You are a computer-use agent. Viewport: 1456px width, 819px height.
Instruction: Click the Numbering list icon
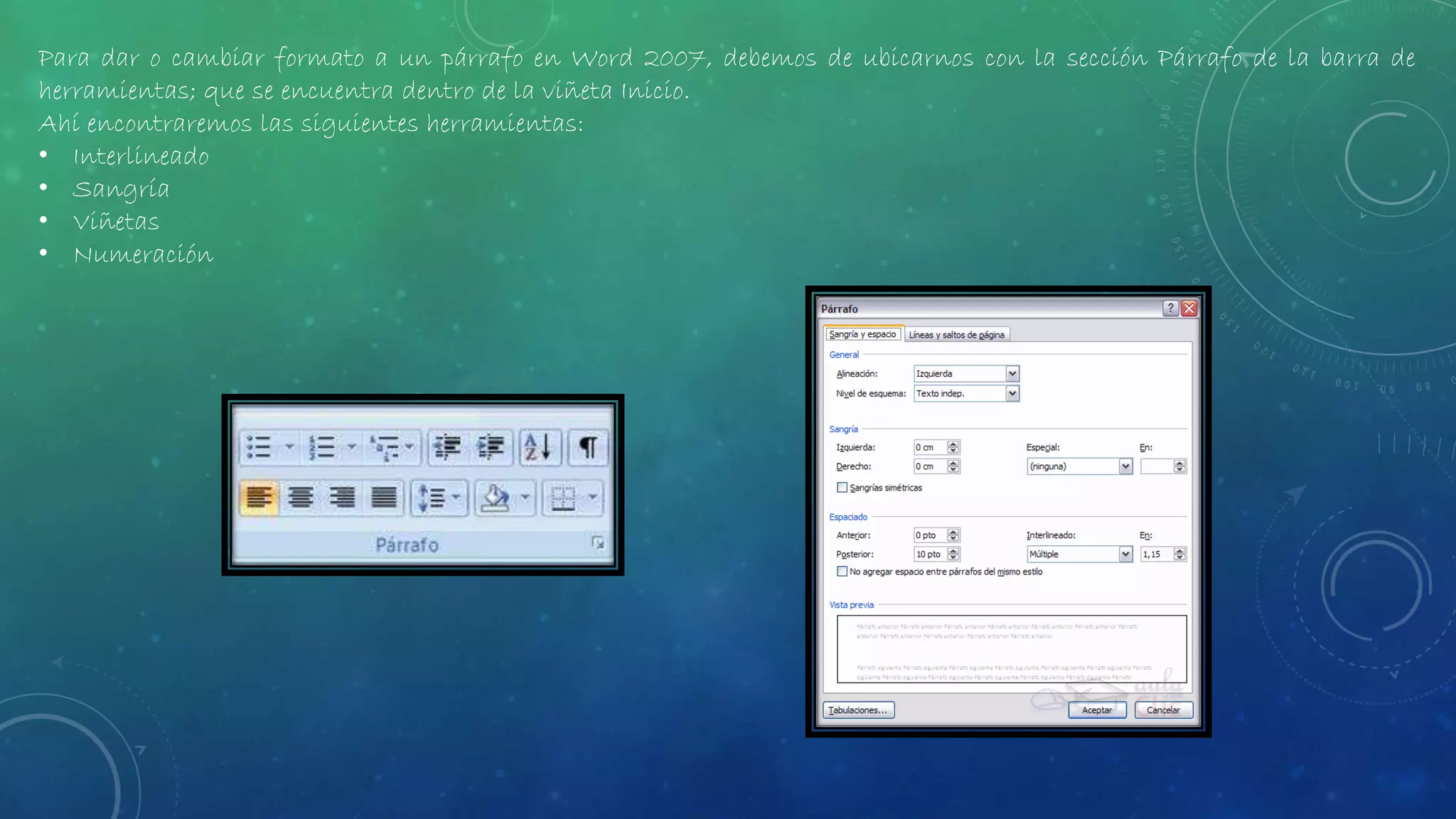coord(322,447)
